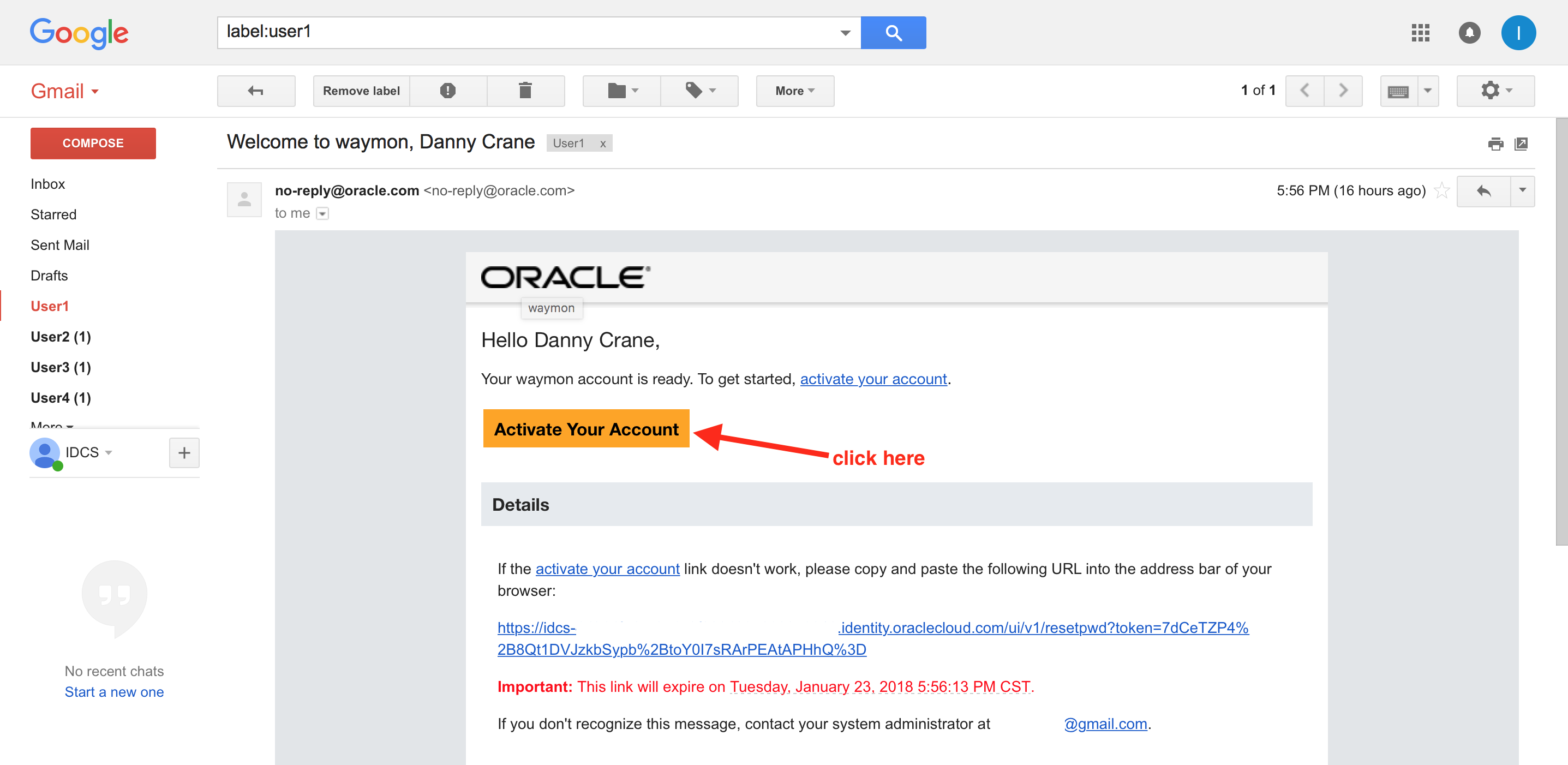Print this conversation
1568x765 pixels.
click(1495, 144)
